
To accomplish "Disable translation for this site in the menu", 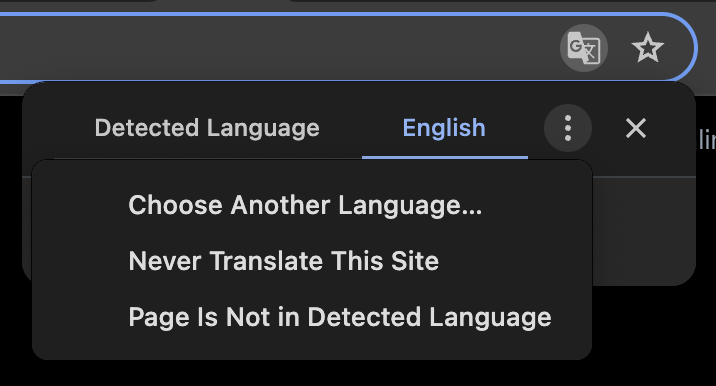I will [284, 261].
